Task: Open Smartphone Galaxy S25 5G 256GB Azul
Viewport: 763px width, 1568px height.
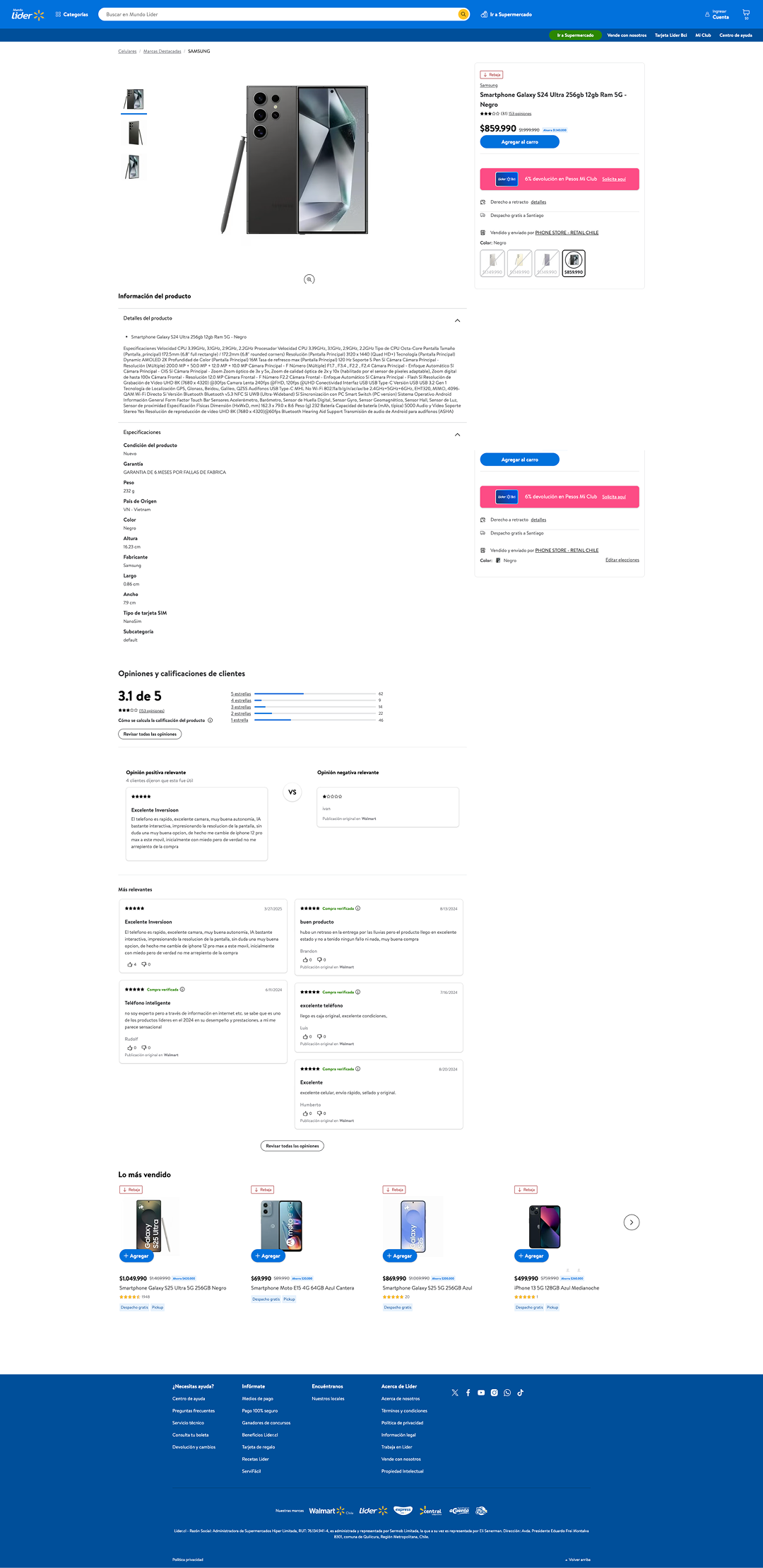Action: pos(427,1288)
